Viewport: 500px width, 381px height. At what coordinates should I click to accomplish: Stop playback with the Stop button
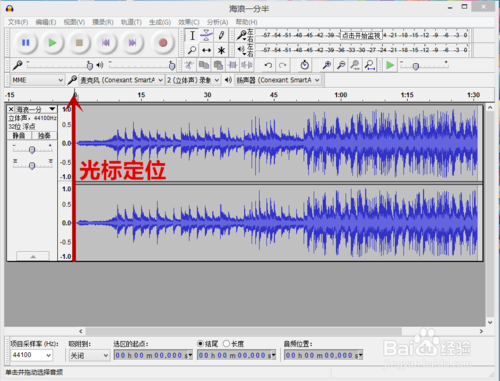[79, 43]
